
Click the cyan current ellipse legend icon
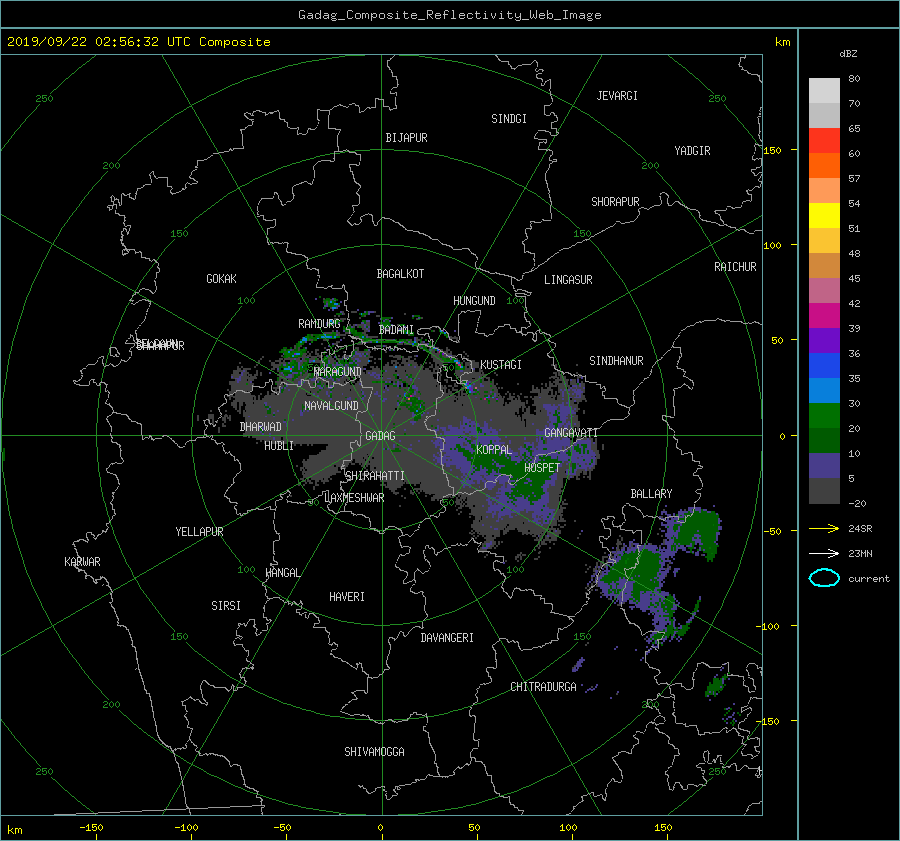(824, 578)
